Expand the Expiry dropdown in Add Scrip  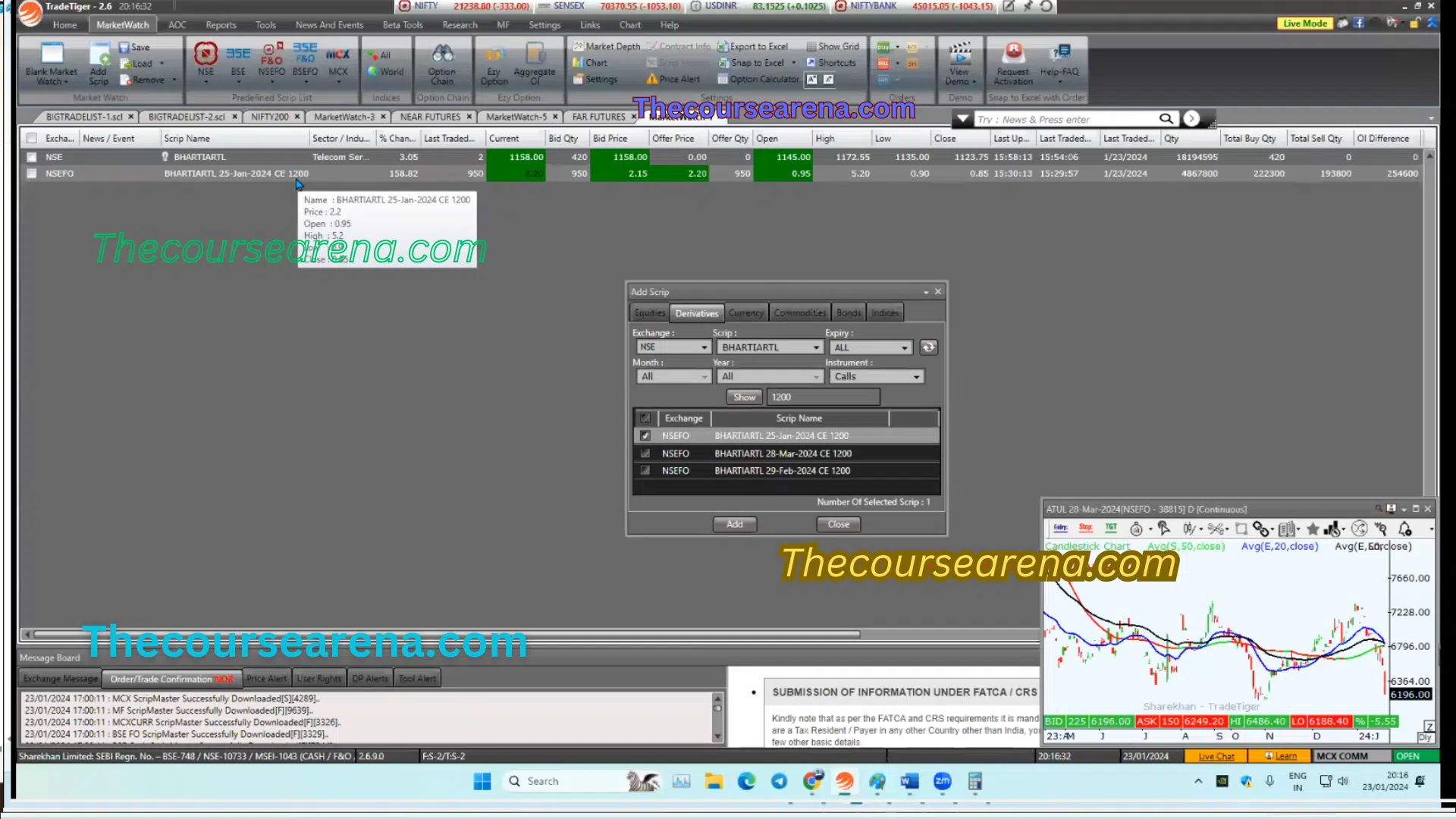pyautogui.click(x=905, y=346)
